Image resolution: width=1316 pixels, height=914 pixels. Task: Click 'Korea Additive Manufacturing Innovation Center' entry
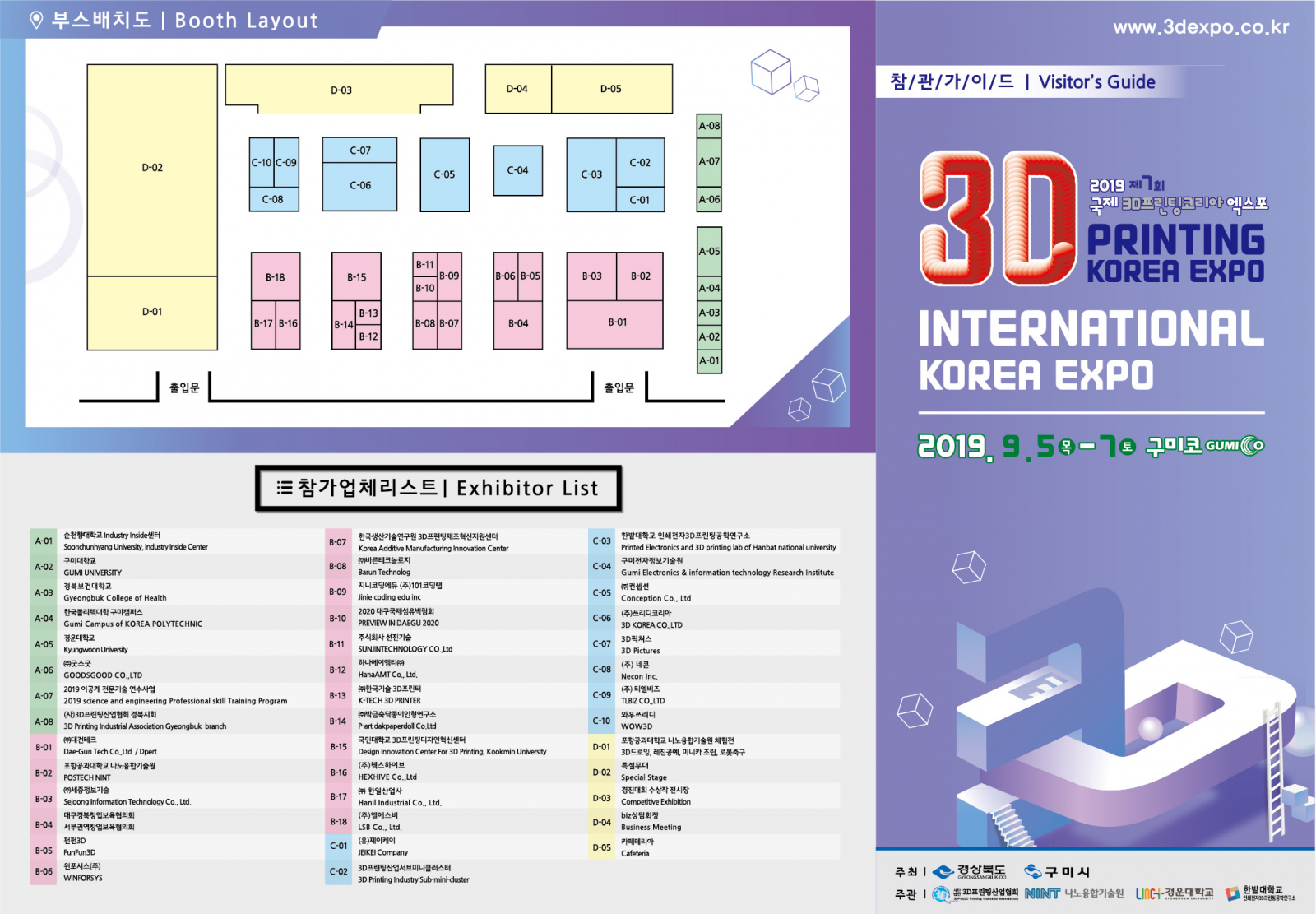(433, 549)
